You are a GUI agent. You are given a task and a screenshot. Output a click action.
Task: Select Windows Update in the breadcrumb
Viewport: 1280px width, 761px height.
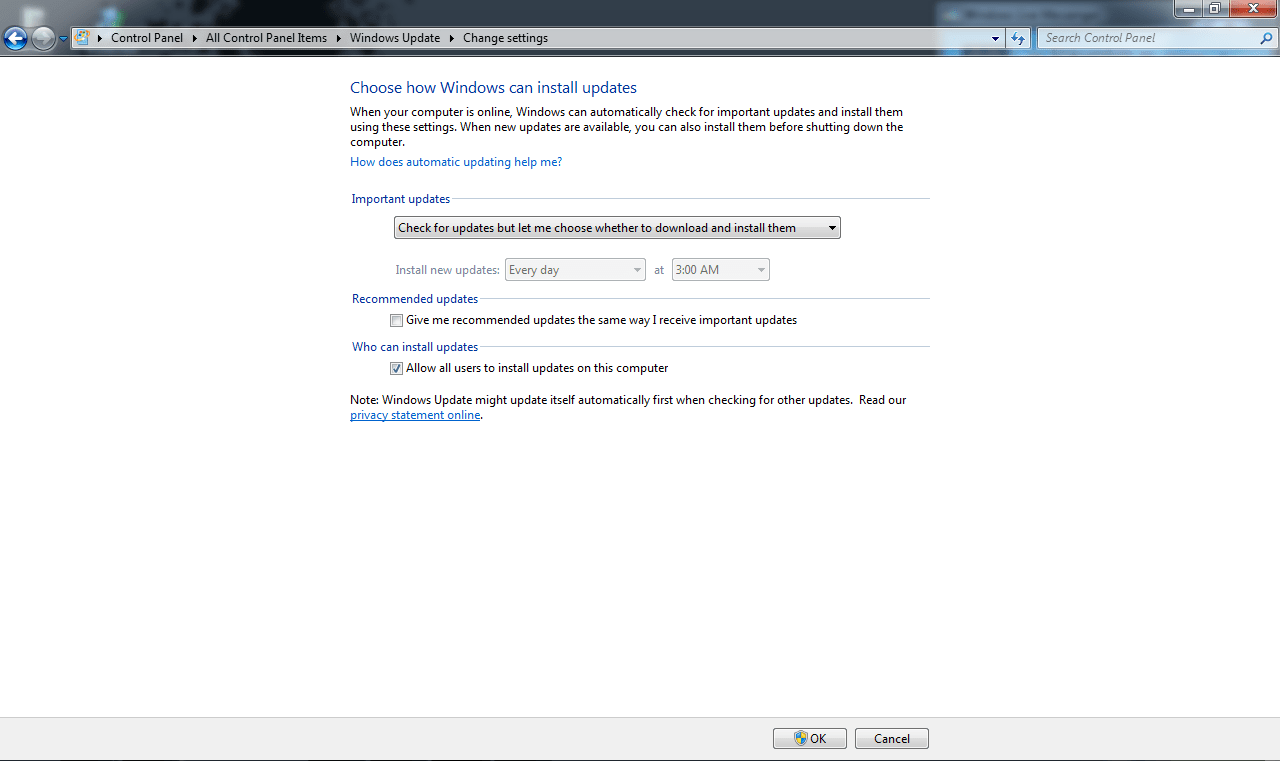395,38
